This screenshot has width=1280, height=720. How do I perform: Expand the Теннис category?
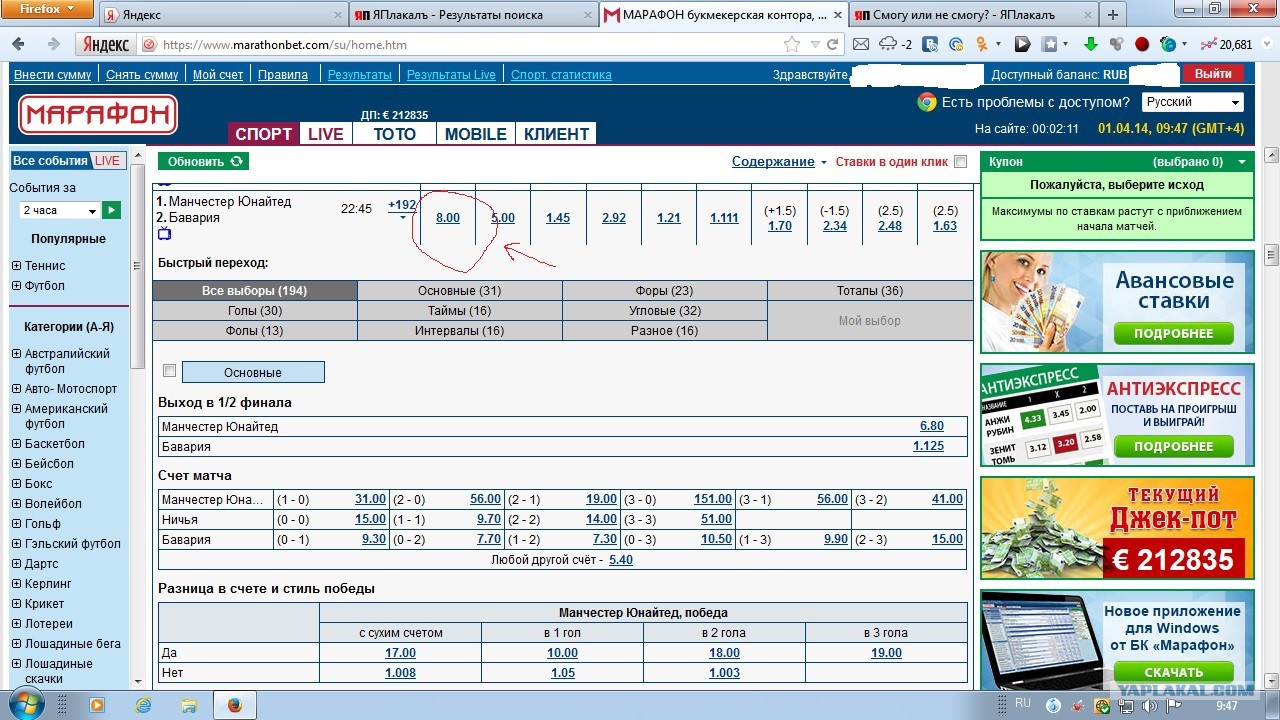click(x=16, y=266)
